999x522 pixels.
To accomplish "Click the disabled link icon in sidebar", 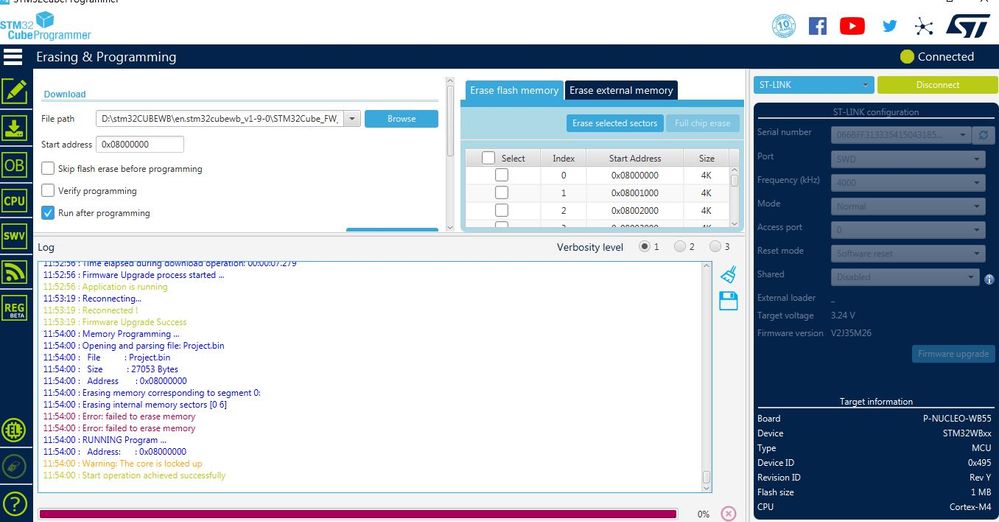I will [14, 467].
